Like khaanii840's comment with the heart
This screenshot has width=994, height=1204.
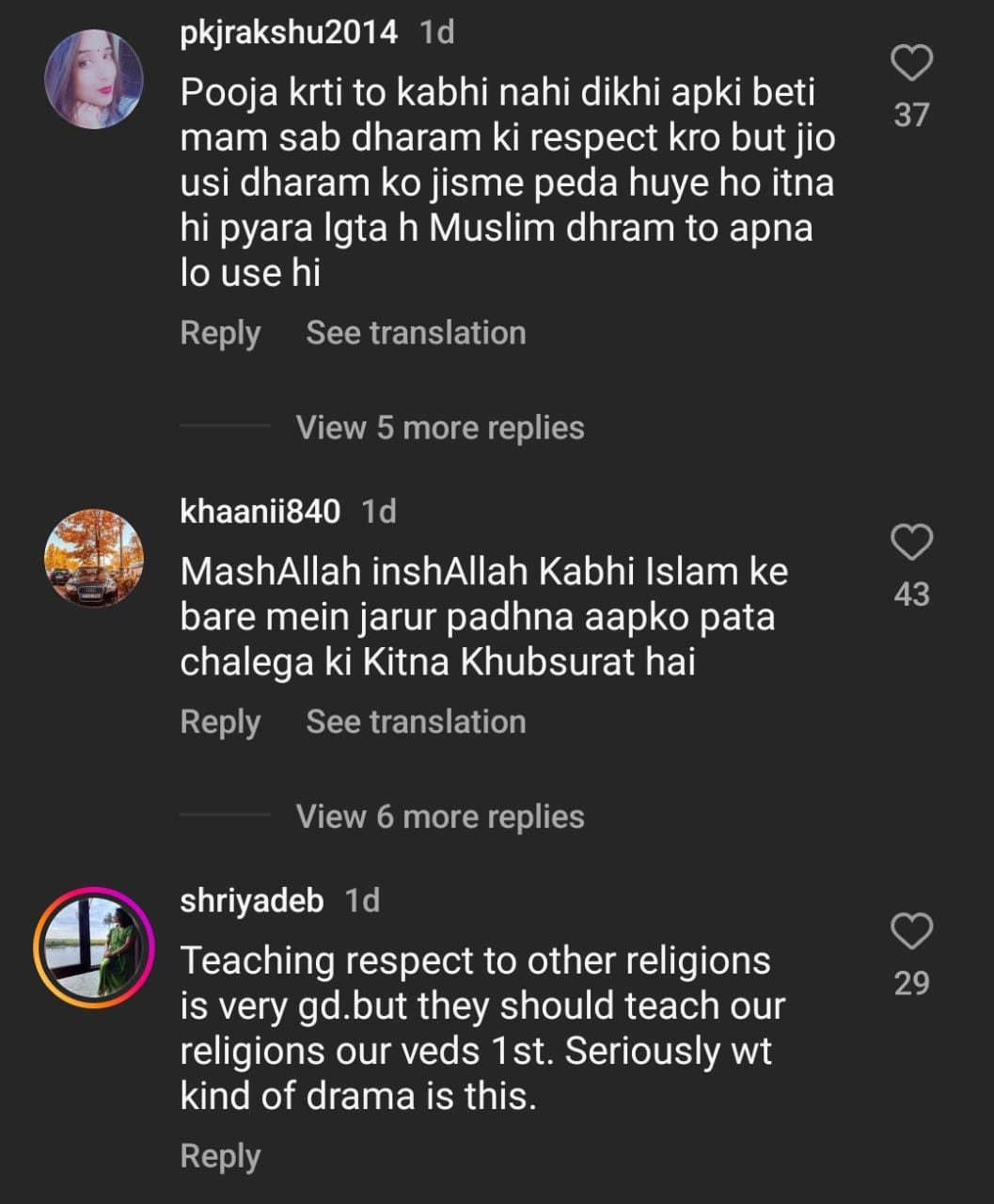tap(911, 543)
